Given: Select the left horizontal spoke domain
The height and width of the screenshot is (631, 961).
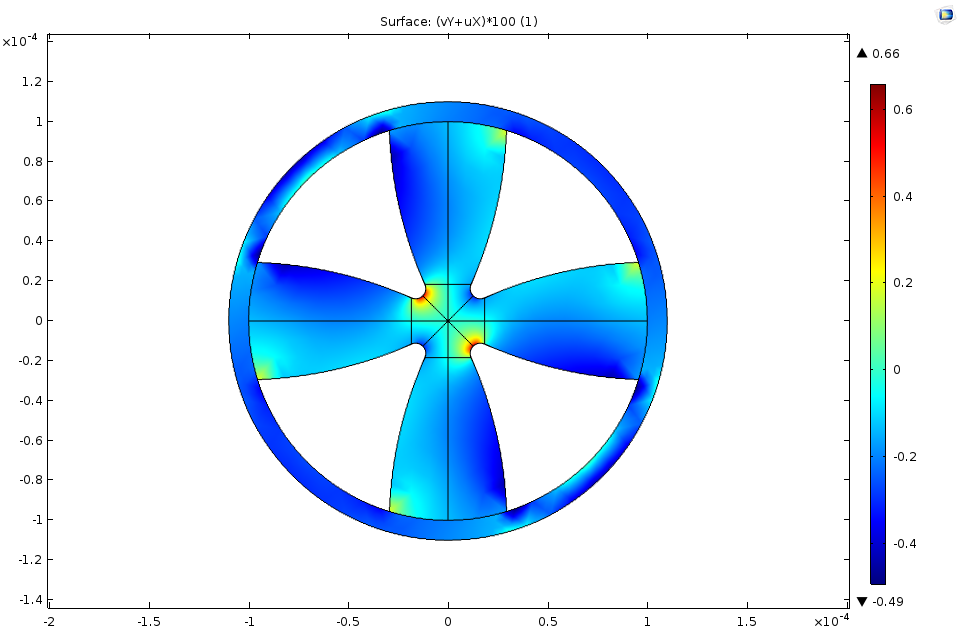Looking at the screenshot, I should click(320, 321).
